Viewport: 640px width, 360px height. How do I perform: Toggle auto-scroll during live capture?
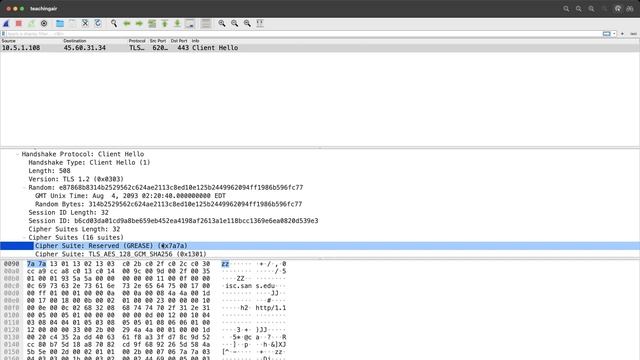[190, 24]
